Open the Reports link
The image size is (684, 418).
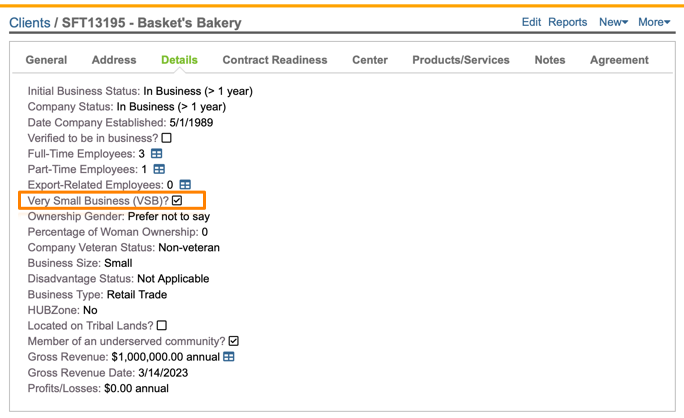[568, 22]
